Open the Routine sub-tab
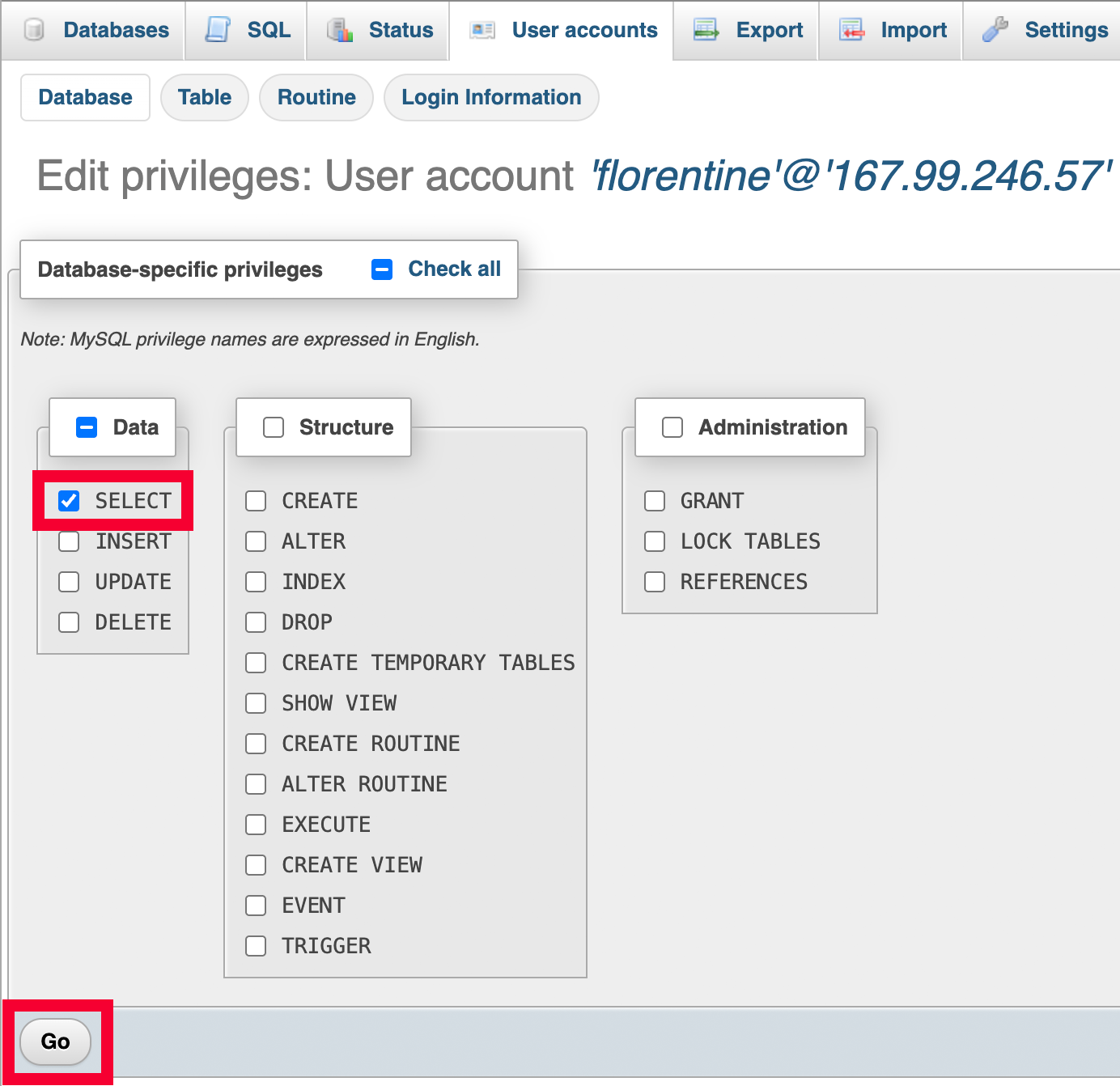 point(316,97)
